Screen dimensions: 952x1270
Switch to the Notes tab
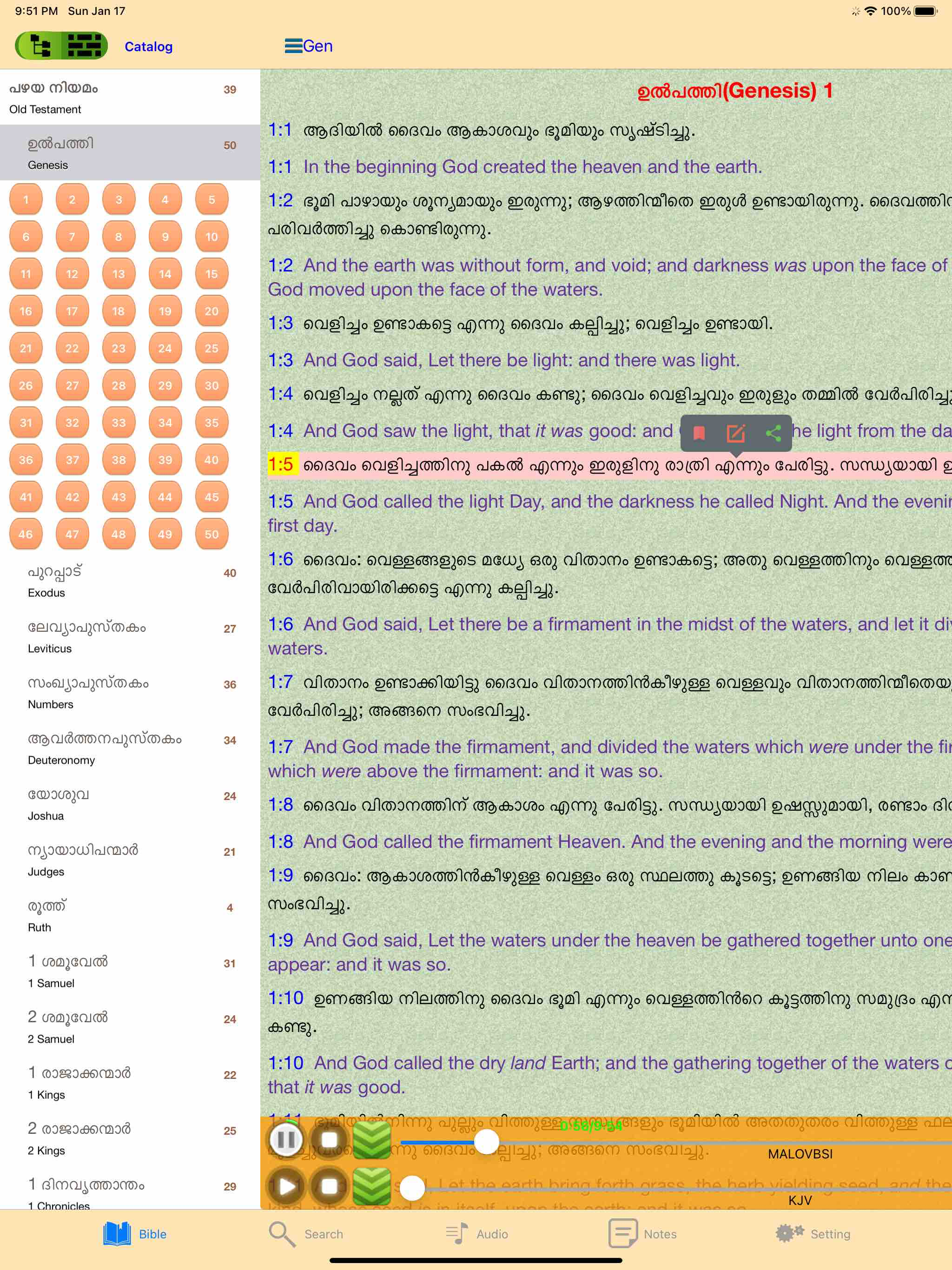coord(642,1233)
